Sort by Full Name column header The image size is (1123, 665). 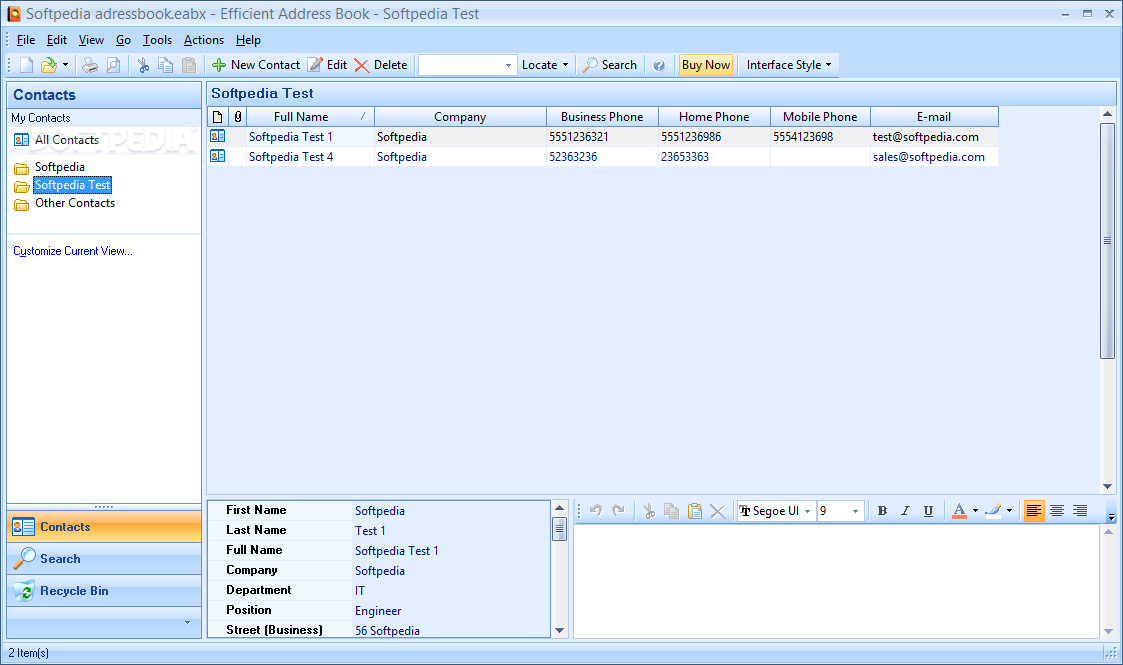click(x=310, y=117)
